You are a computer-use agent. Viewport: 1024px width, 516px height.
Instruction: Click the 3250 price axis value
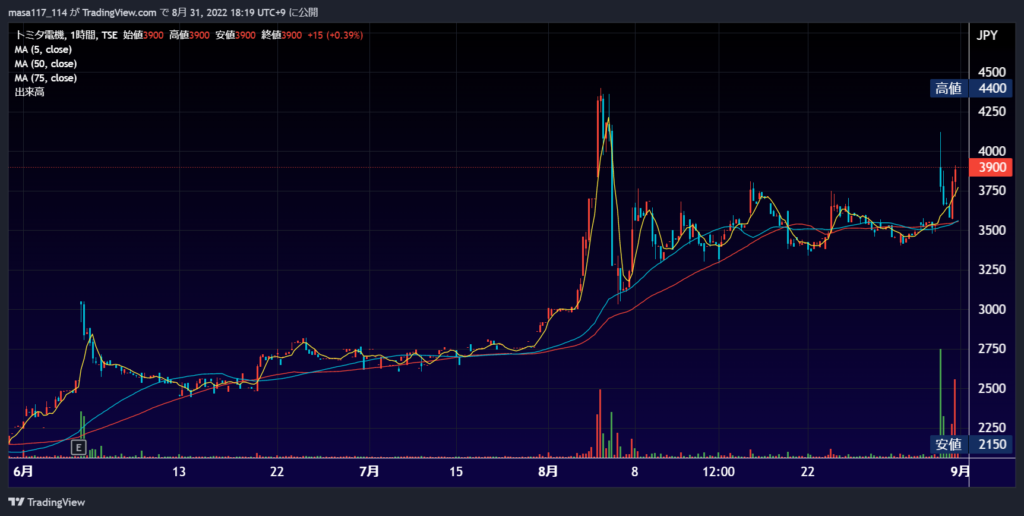coord(992,270)
